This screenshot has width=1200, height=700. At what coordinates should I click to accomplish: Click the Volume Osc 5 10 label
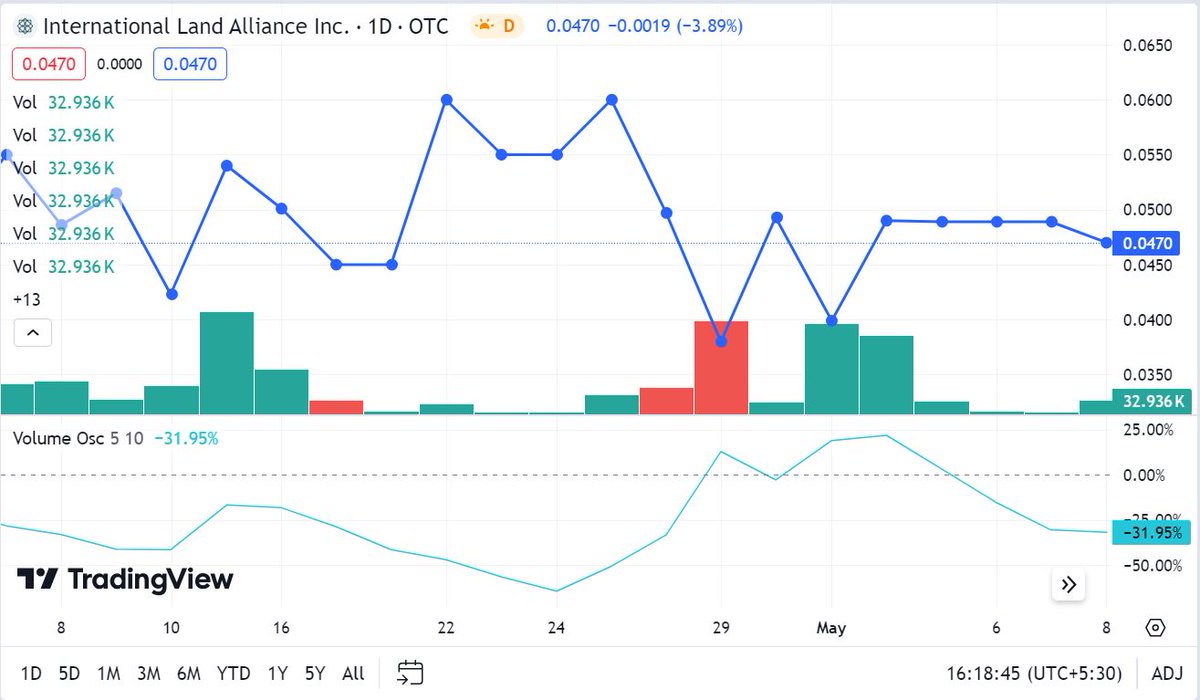[x=76, y=438]
